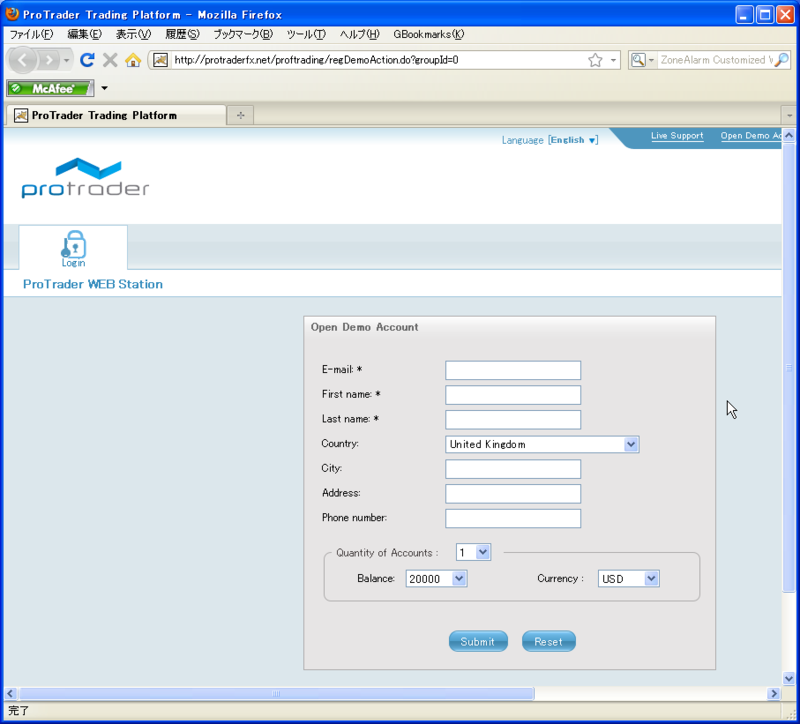800x724 pixels.
Task: Click the Stop loading X icon
Action: [110, 60]
